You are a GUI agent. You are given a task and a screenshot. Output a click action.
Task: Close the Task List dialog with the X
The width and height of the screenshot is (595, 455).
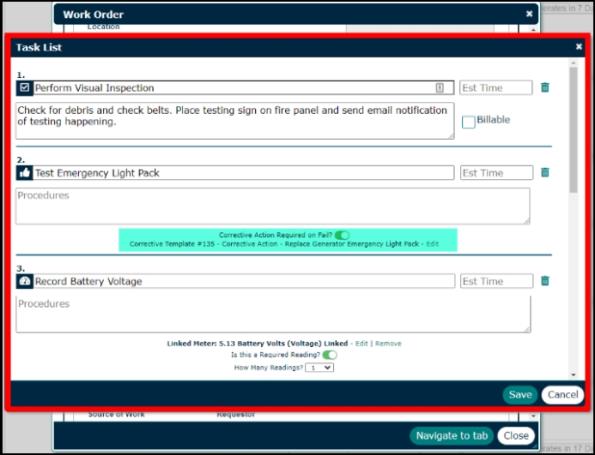pyautogui.click(x=578, y=47)
